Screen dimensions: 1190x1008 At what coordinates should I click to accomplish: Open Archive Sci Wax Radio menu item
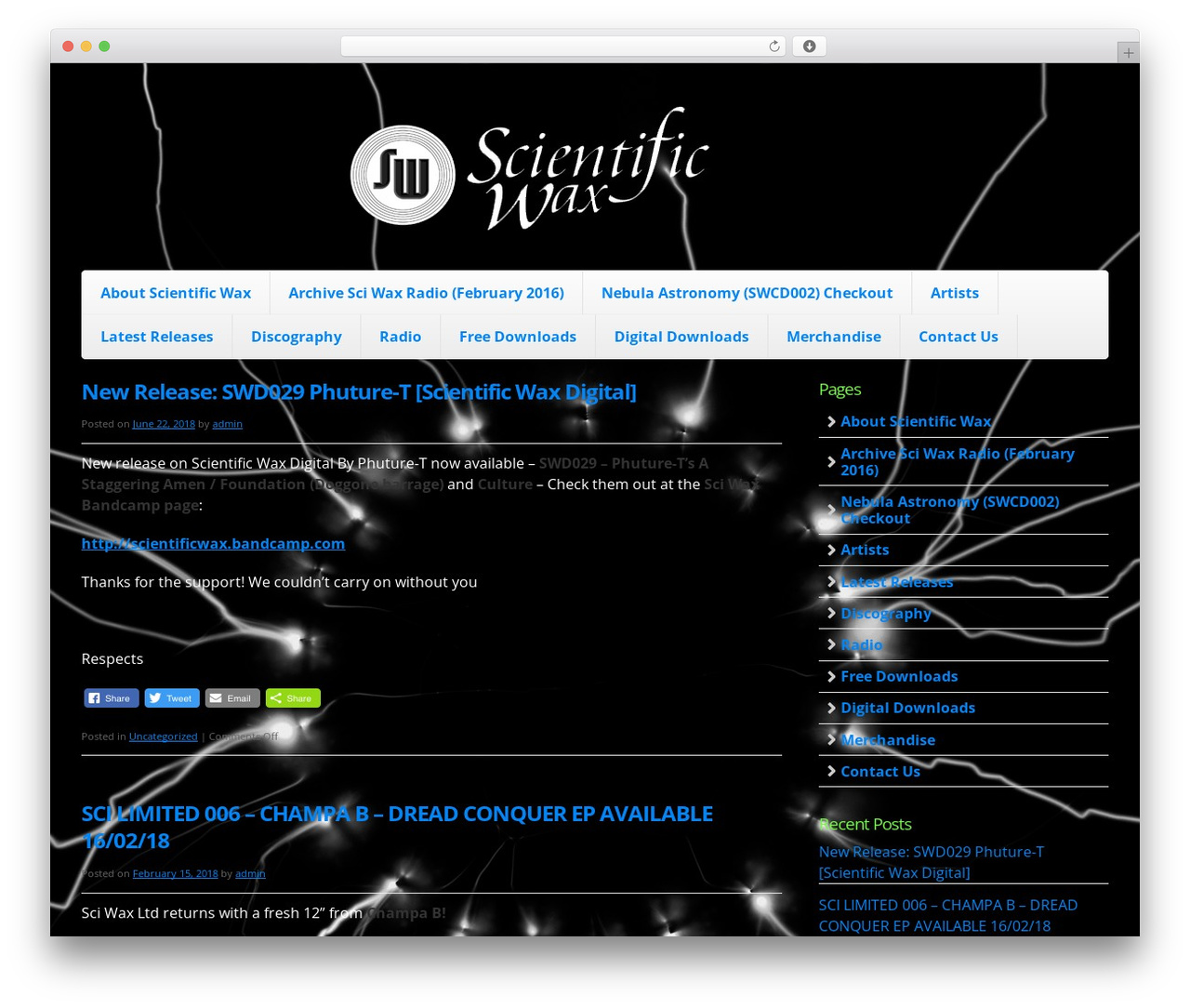pyautogui.click(x=426, y=293)
